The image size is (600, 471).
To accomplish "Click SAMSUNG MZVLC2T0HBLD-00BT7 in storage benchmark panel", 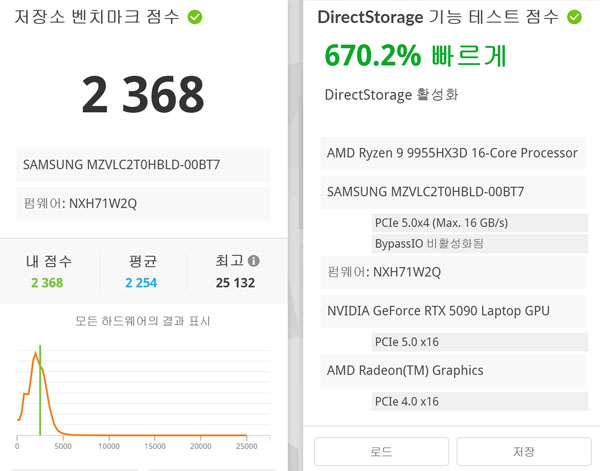I will (143, 165).
